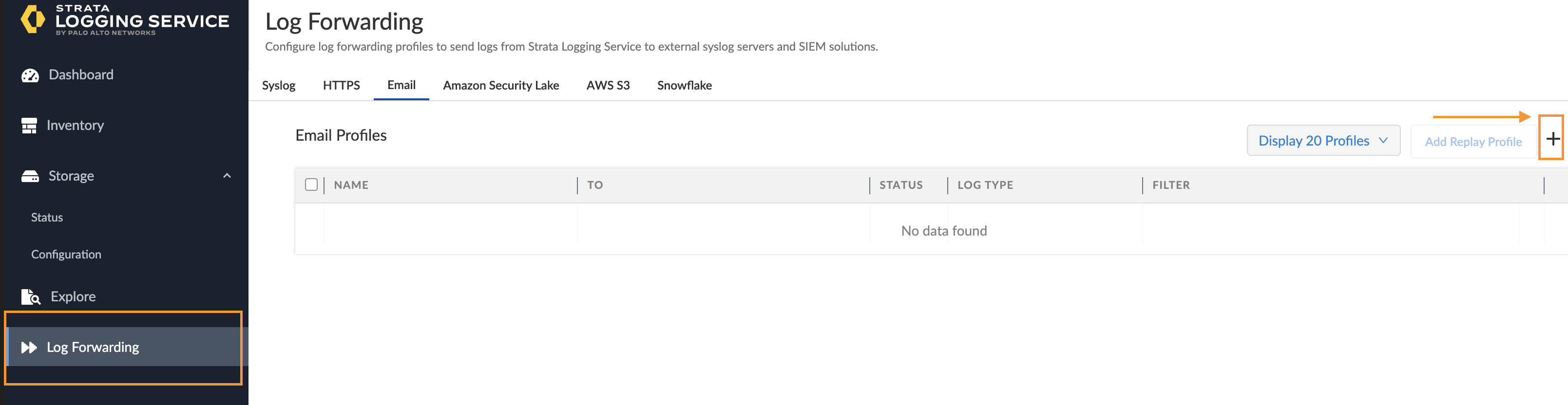Click the Name column header to sort
The image size is (1568, 405).
(x=352, y=184)
